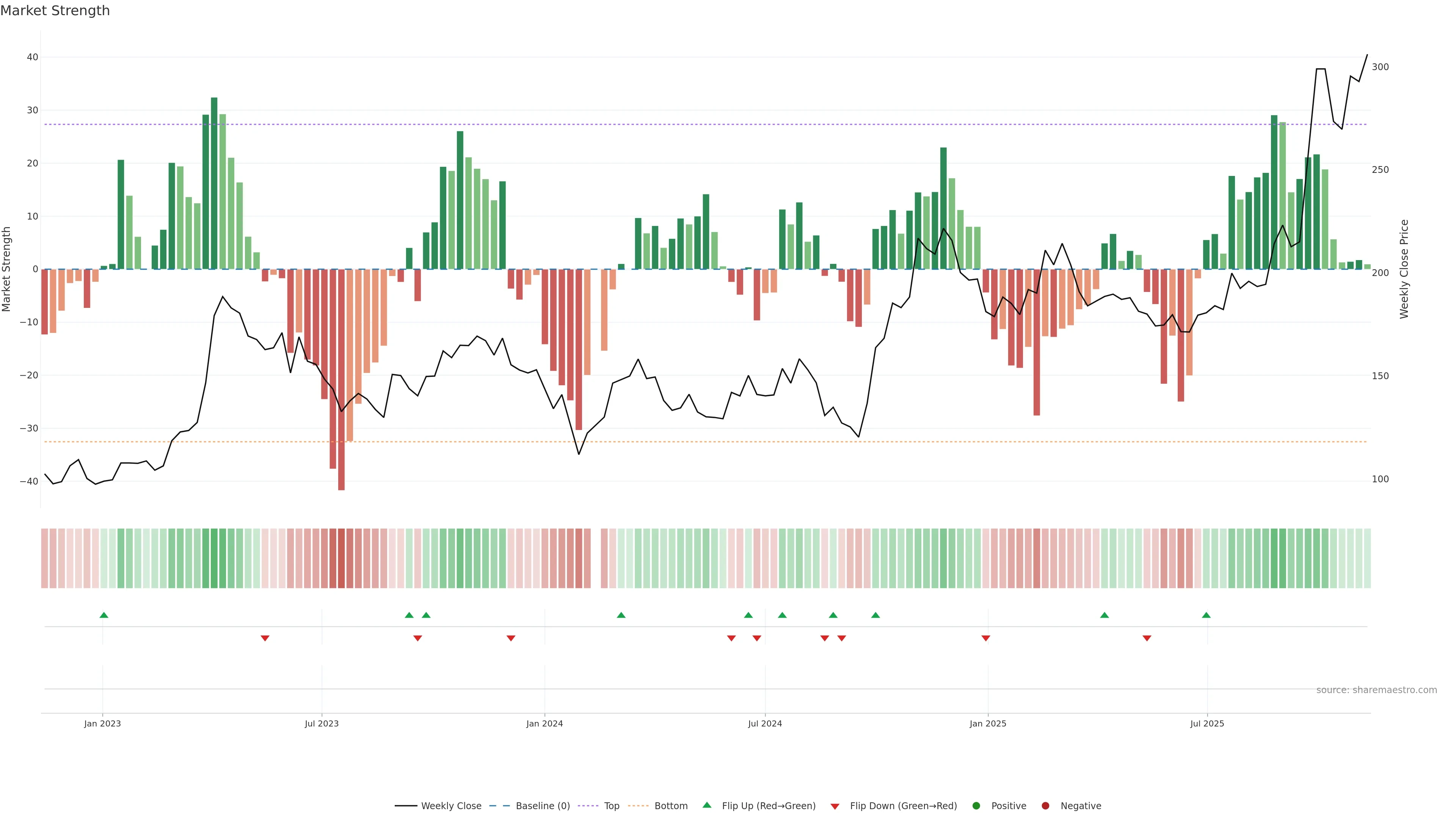Click Flip Down red triangle in legend
This screenshot has height=819, width=1456.
(835, 806)
